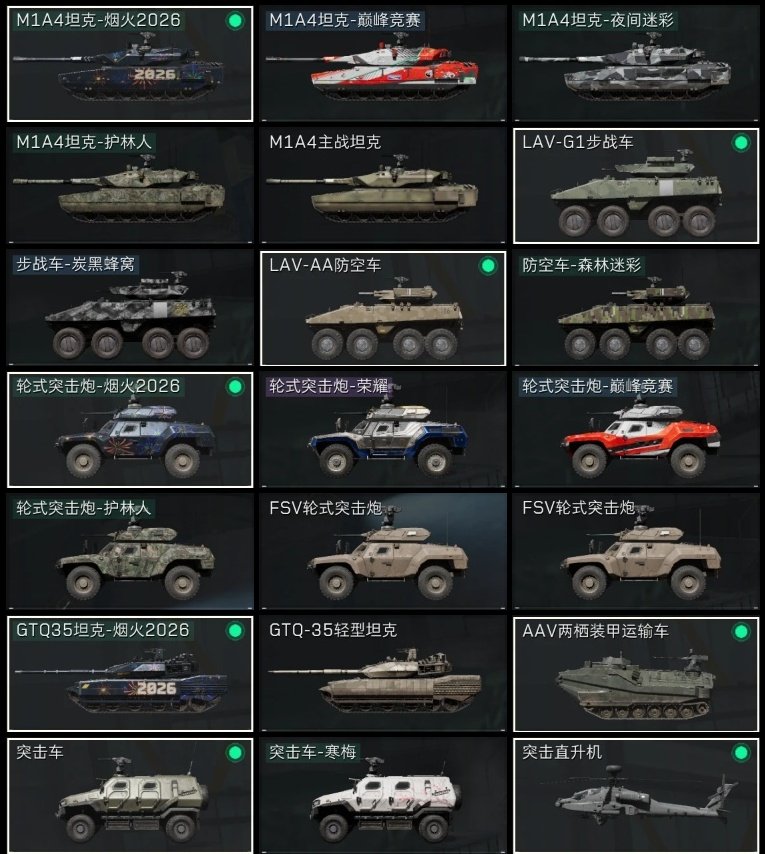Viewport: 765px width, 854px height.
Task: Pick the 轮式突击炮-巅峰竞赛 red skin
Action: click(636, 430)
